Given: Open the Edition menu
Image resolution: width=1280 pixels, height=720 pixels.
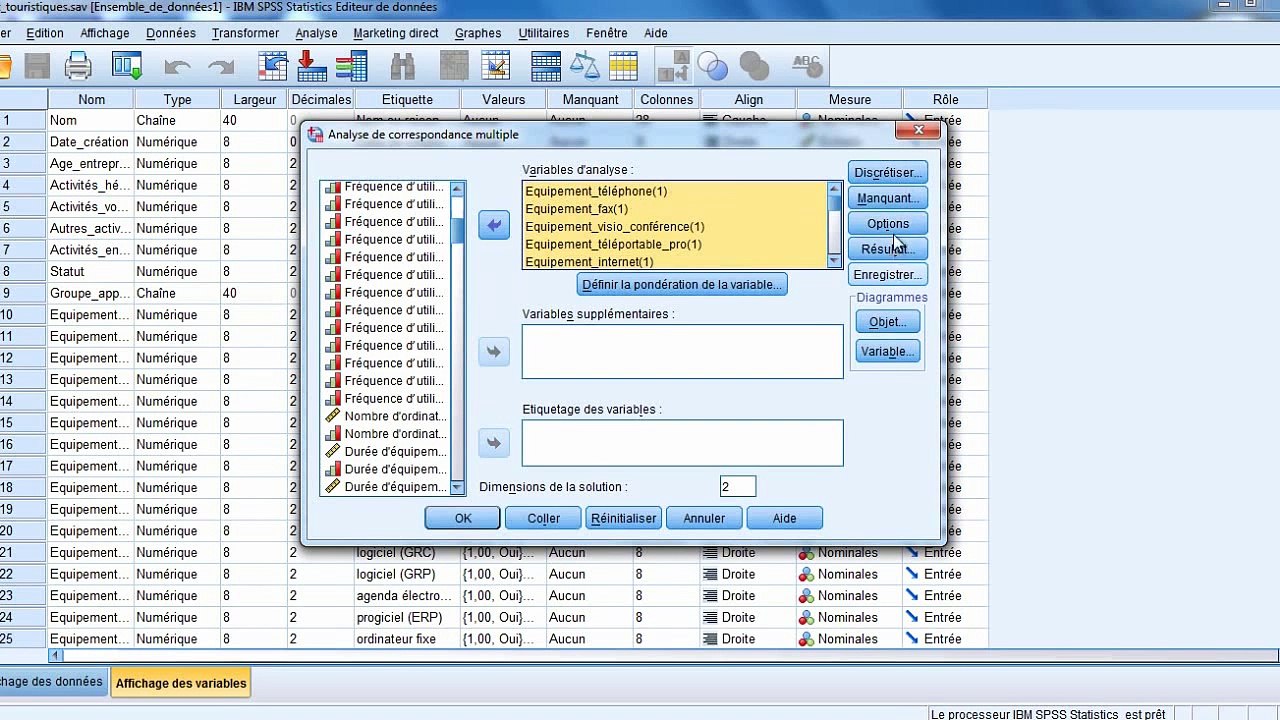Looking at the screenshot, I should (45, 33).
